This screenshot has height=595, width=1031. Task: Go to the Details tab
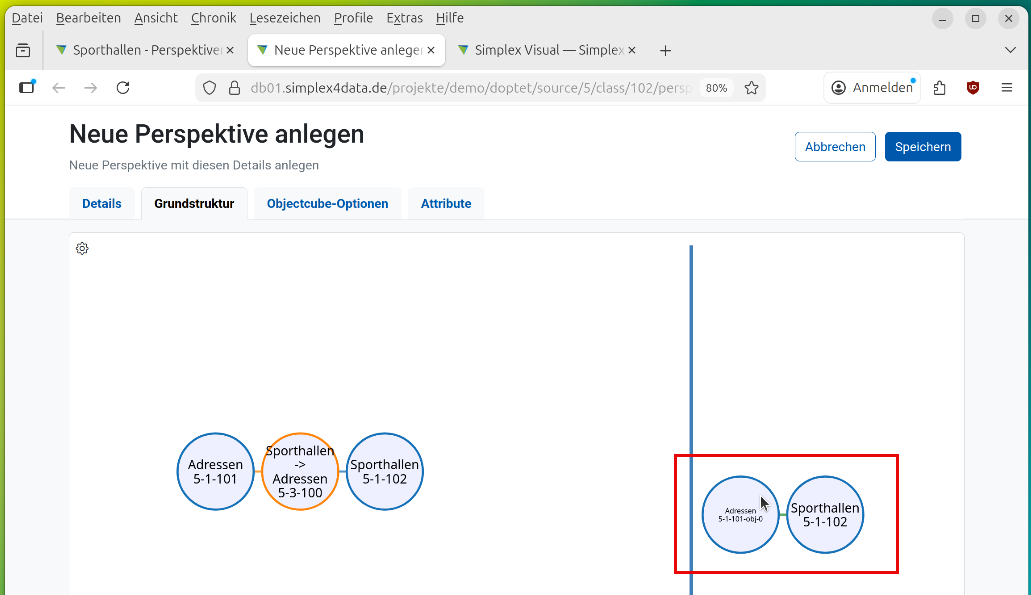tap(102, 204)
